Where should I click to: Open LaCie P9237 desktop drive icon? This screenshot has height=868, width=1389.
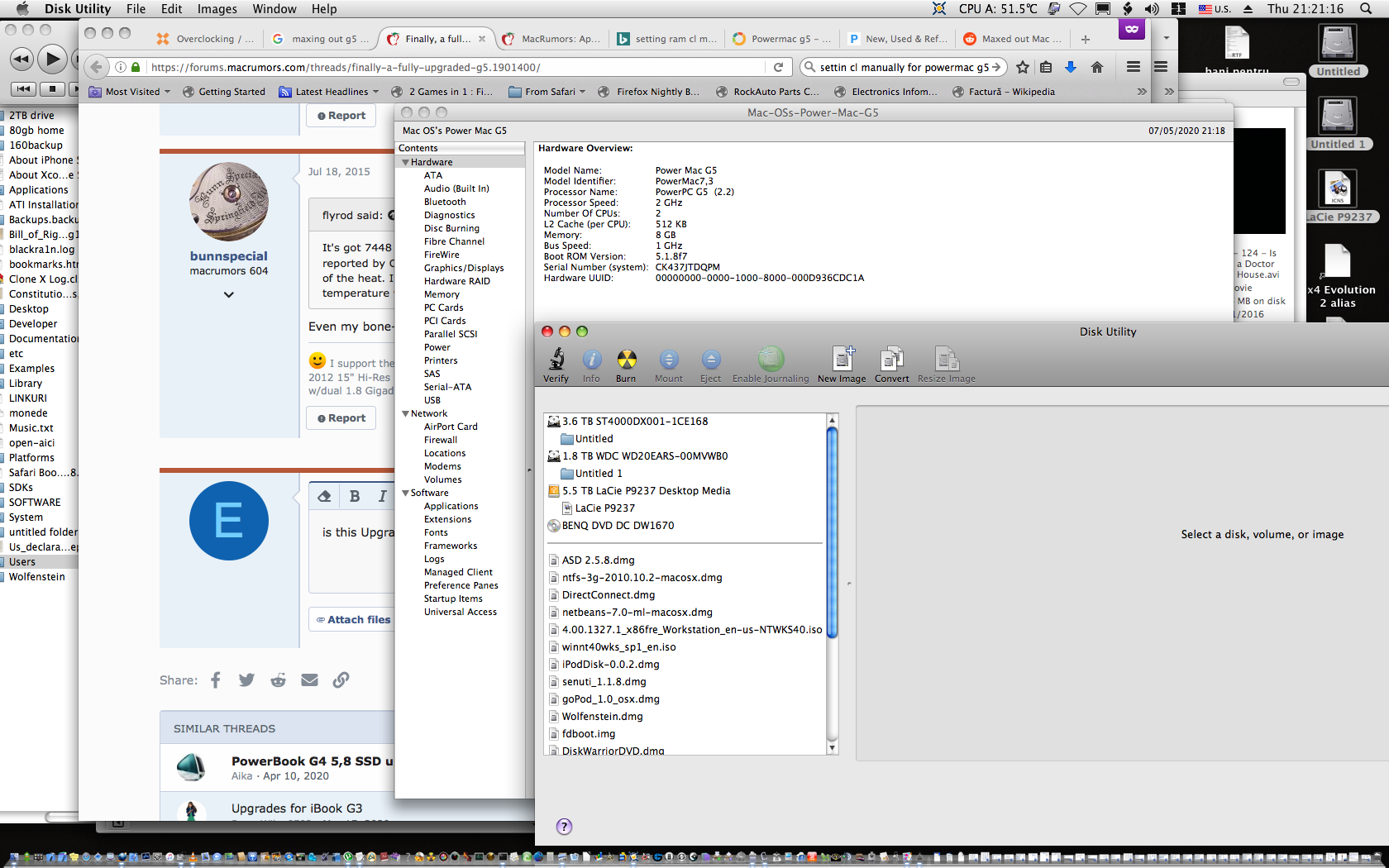[1338, 188]
